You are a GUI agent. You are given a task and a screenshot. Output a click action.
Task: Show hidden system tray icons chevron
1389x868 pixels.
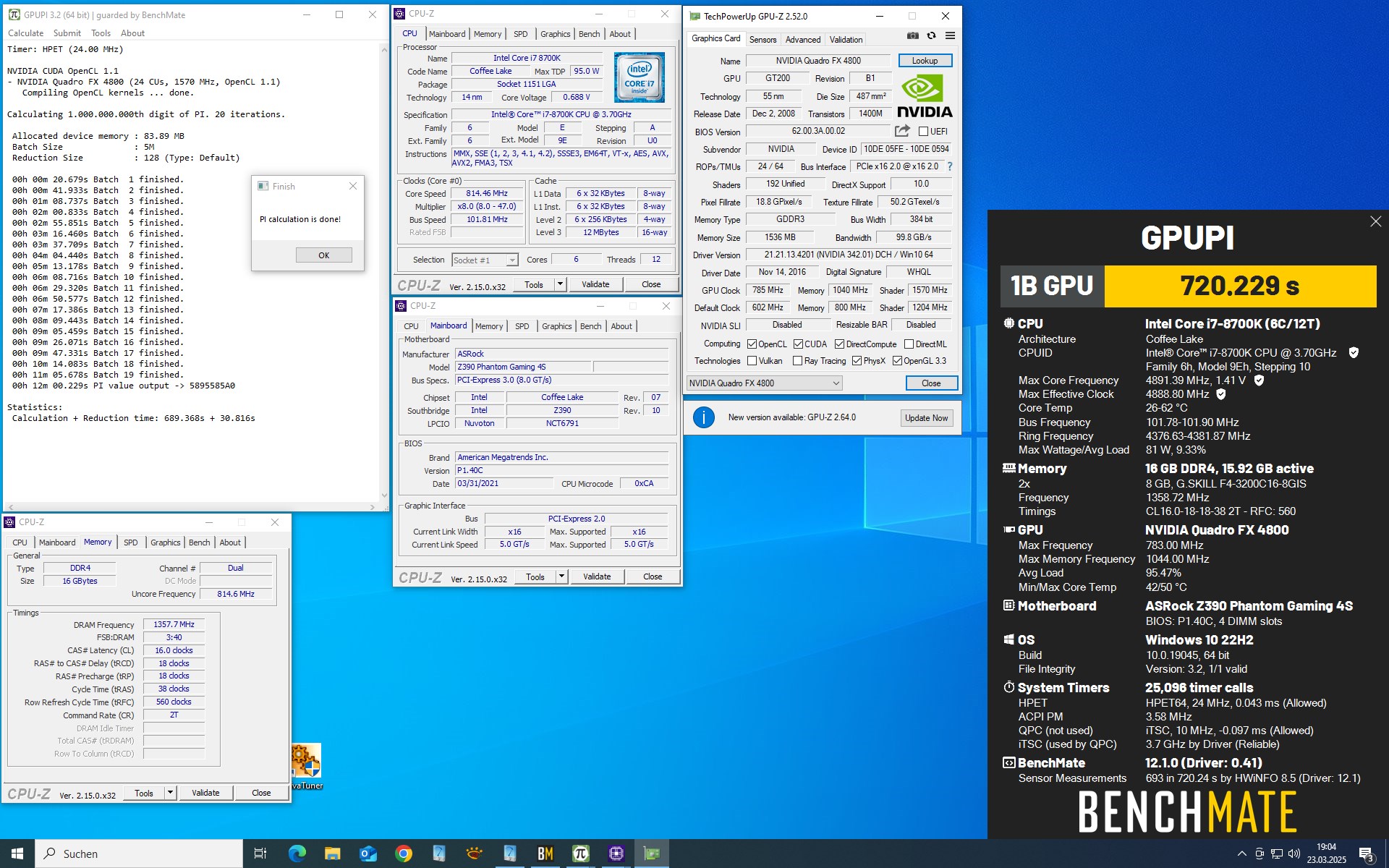pos(1242,854)
